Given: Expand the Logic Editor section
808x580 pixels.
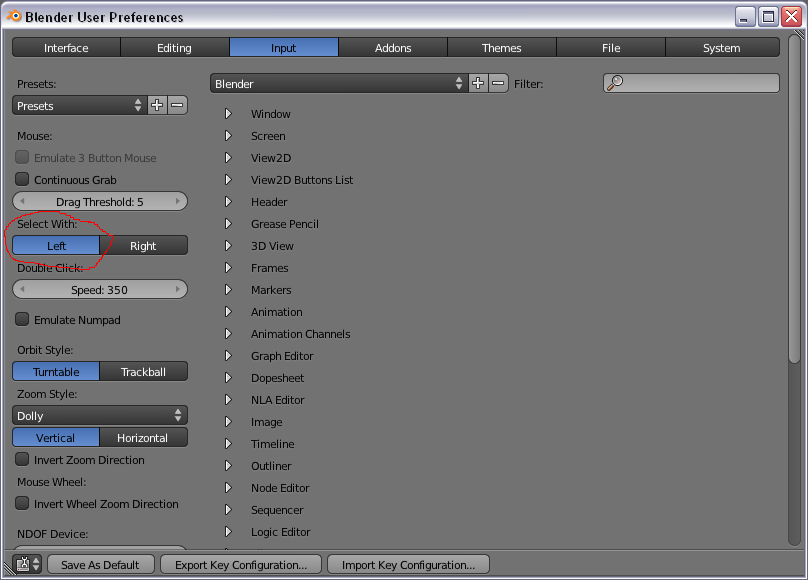Looking at the screenshot, I should pyautogui.click(x=228, y=532).
